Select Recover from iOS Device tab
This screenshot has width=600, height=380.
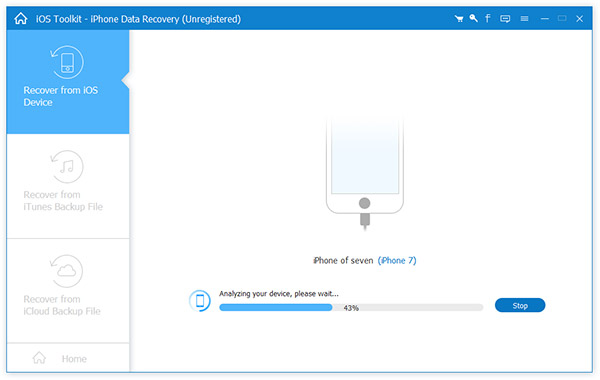68,82
